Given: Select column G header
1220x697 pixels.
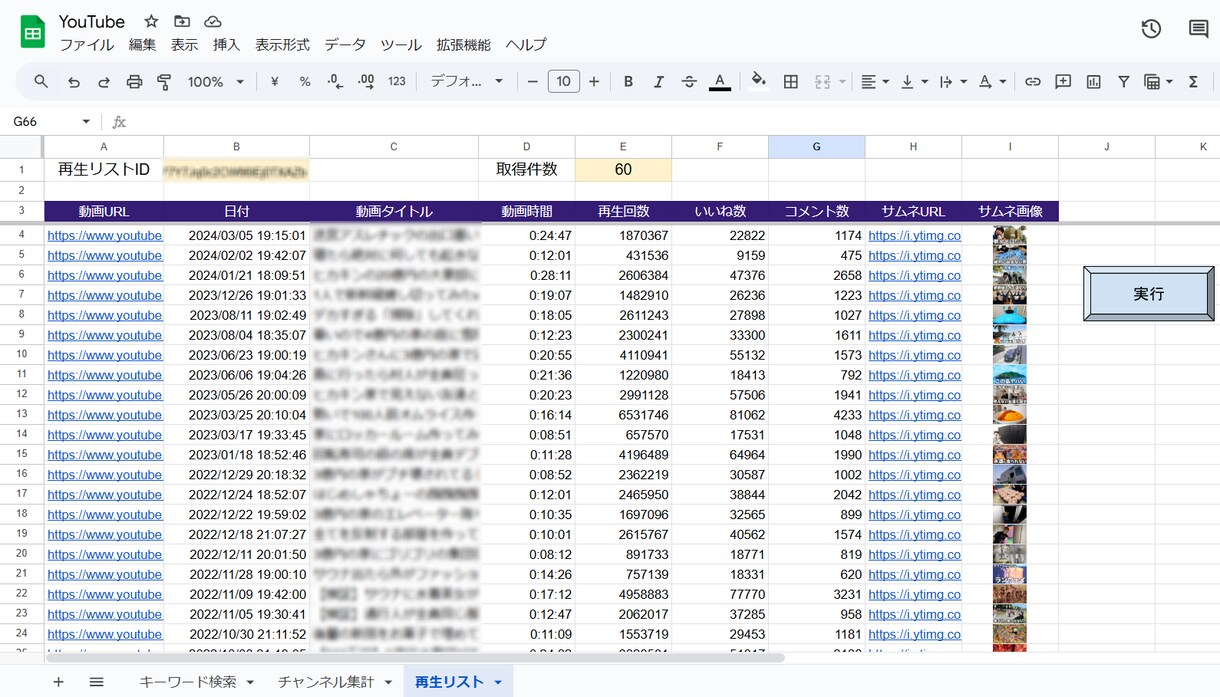Looking at the screenshot, I should point(816,147).
